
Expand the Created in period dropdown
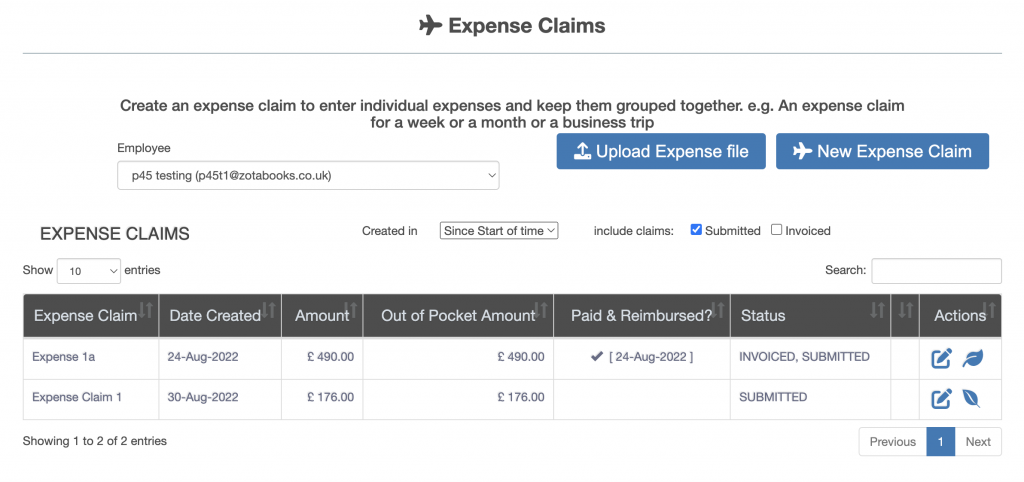point(499,231)
